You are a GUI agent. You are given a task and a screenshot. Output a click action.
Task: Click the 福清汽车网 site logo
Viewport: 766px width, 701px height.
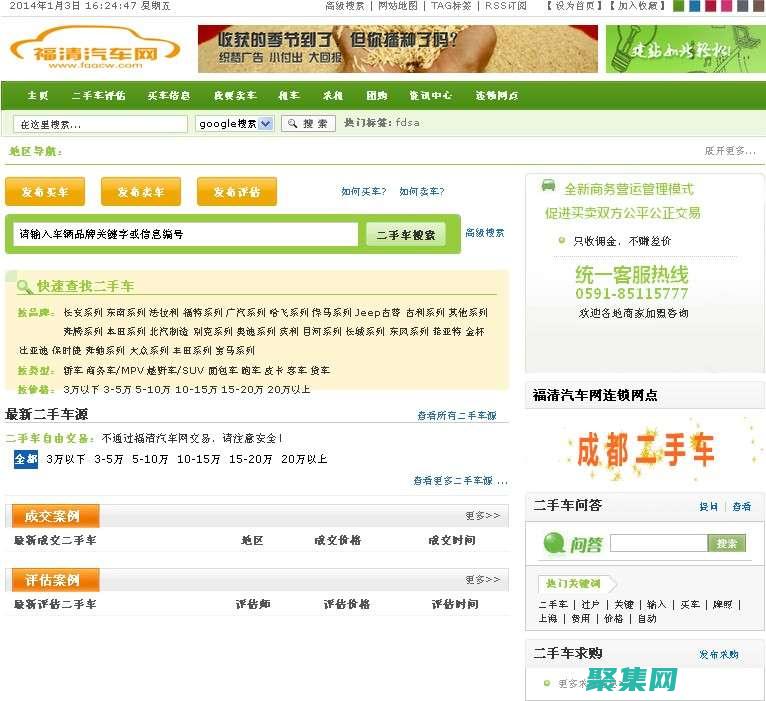pos(94,49)
